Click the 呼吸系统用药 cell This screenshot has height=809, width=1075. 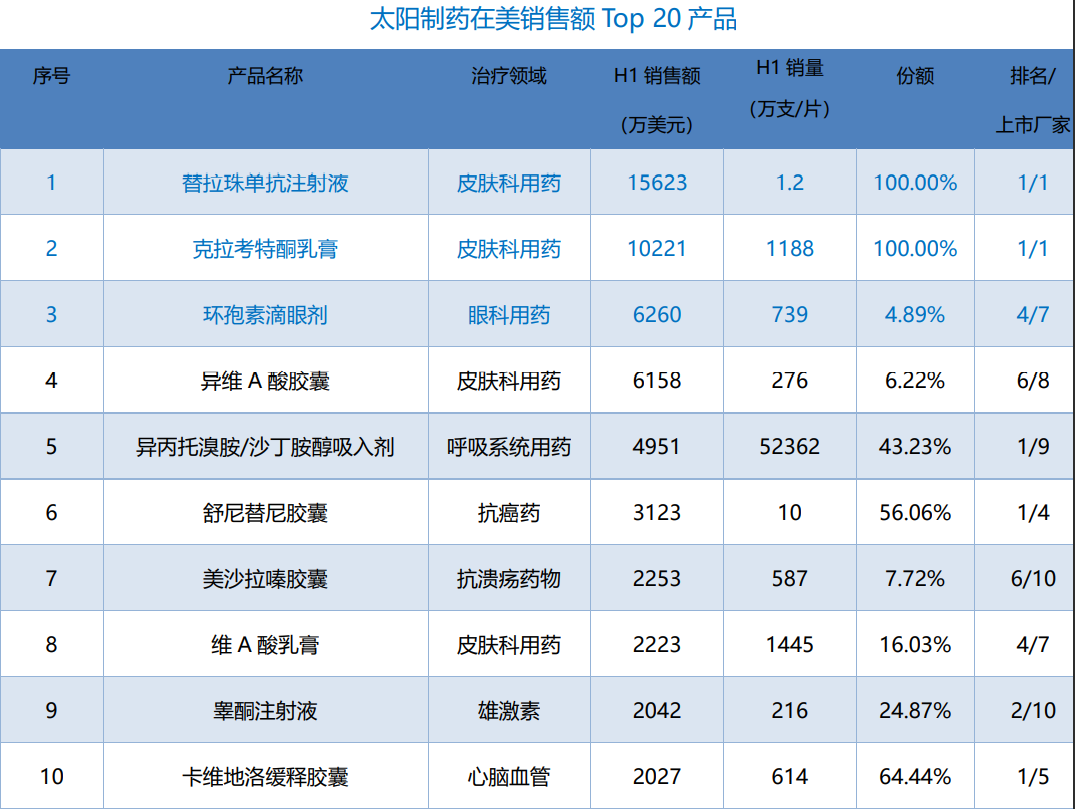(509, 447)
